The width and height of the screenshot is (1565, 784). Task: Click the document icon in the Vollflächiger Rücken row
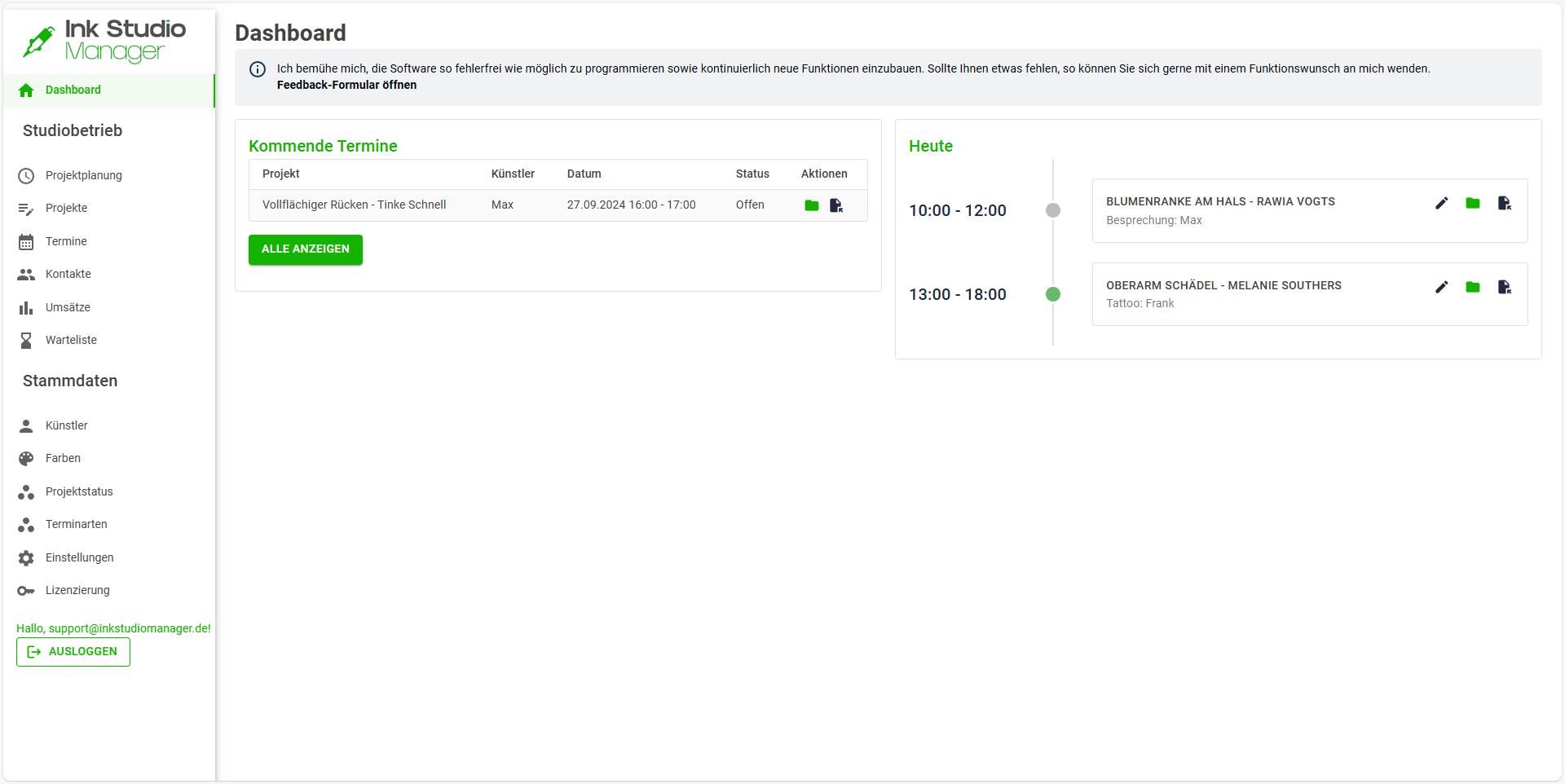(836, 205)
